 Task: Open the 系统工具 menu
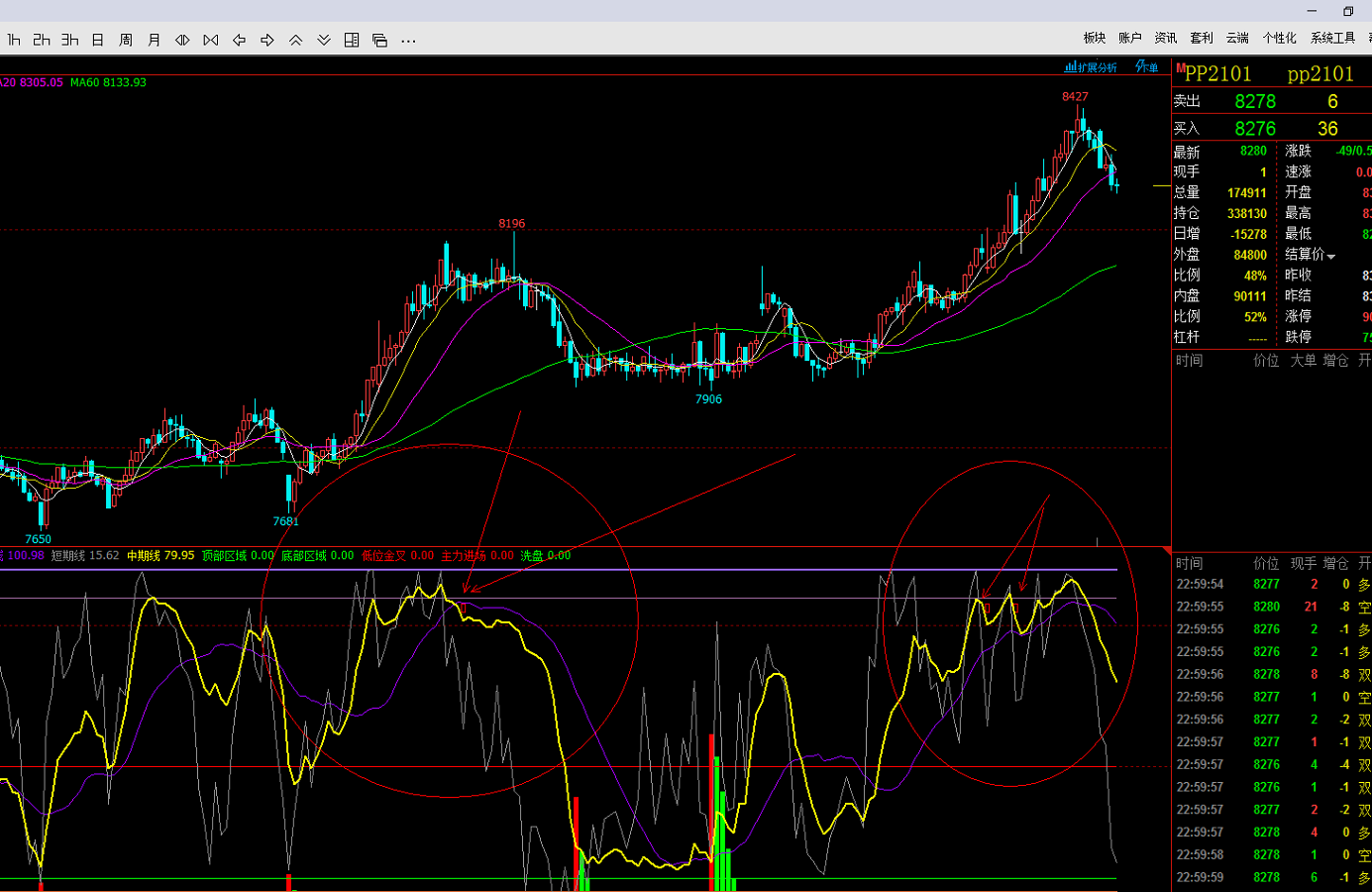coord(1332,38)
